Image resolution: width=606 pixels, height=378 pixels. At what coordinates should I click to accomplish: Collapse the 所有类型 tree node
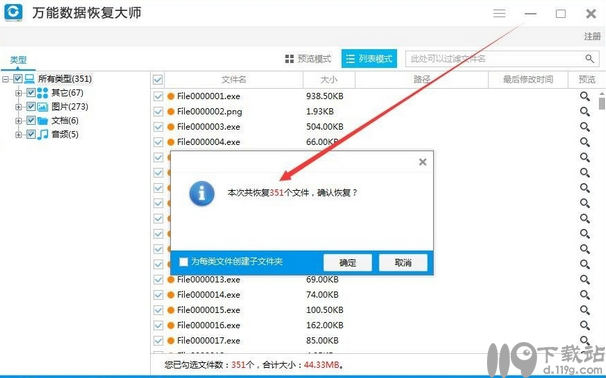point(5,79)
